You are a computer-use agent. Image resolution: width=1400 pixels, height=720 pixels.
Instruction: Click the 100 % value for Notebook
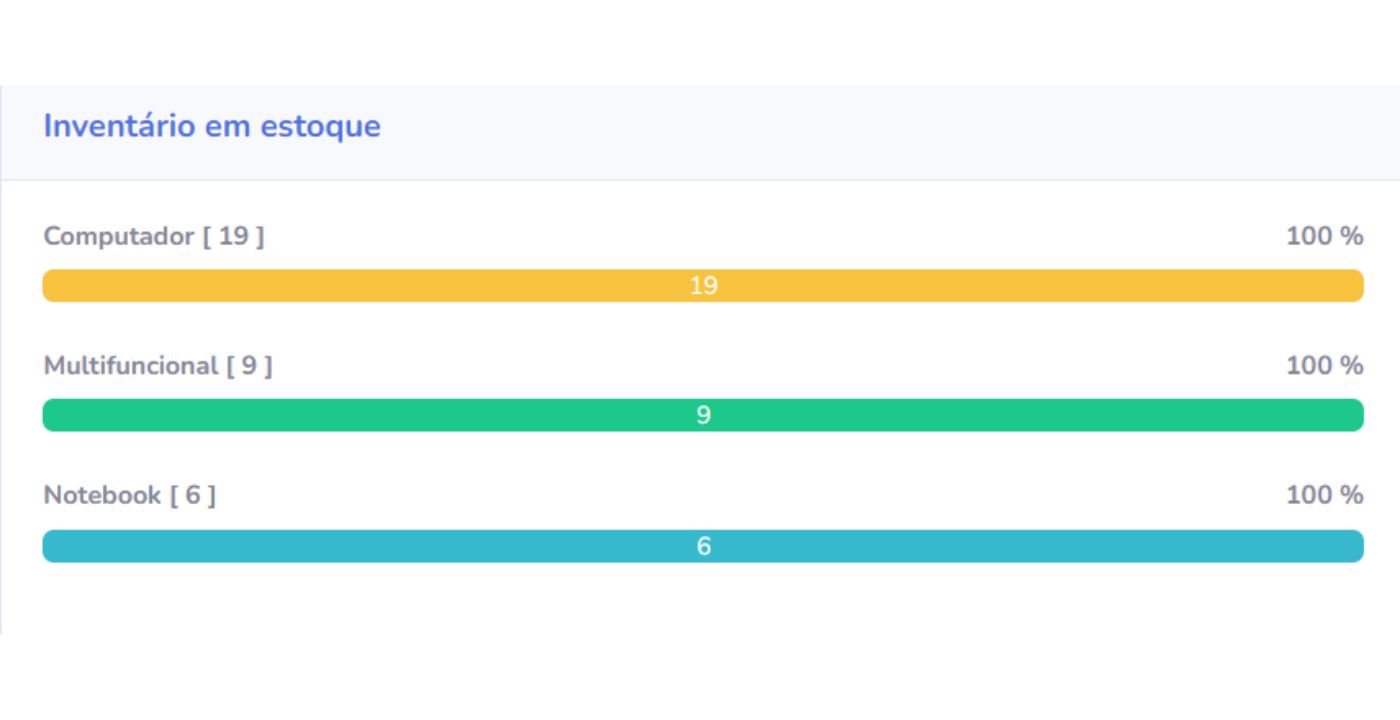pos(1324,495)
